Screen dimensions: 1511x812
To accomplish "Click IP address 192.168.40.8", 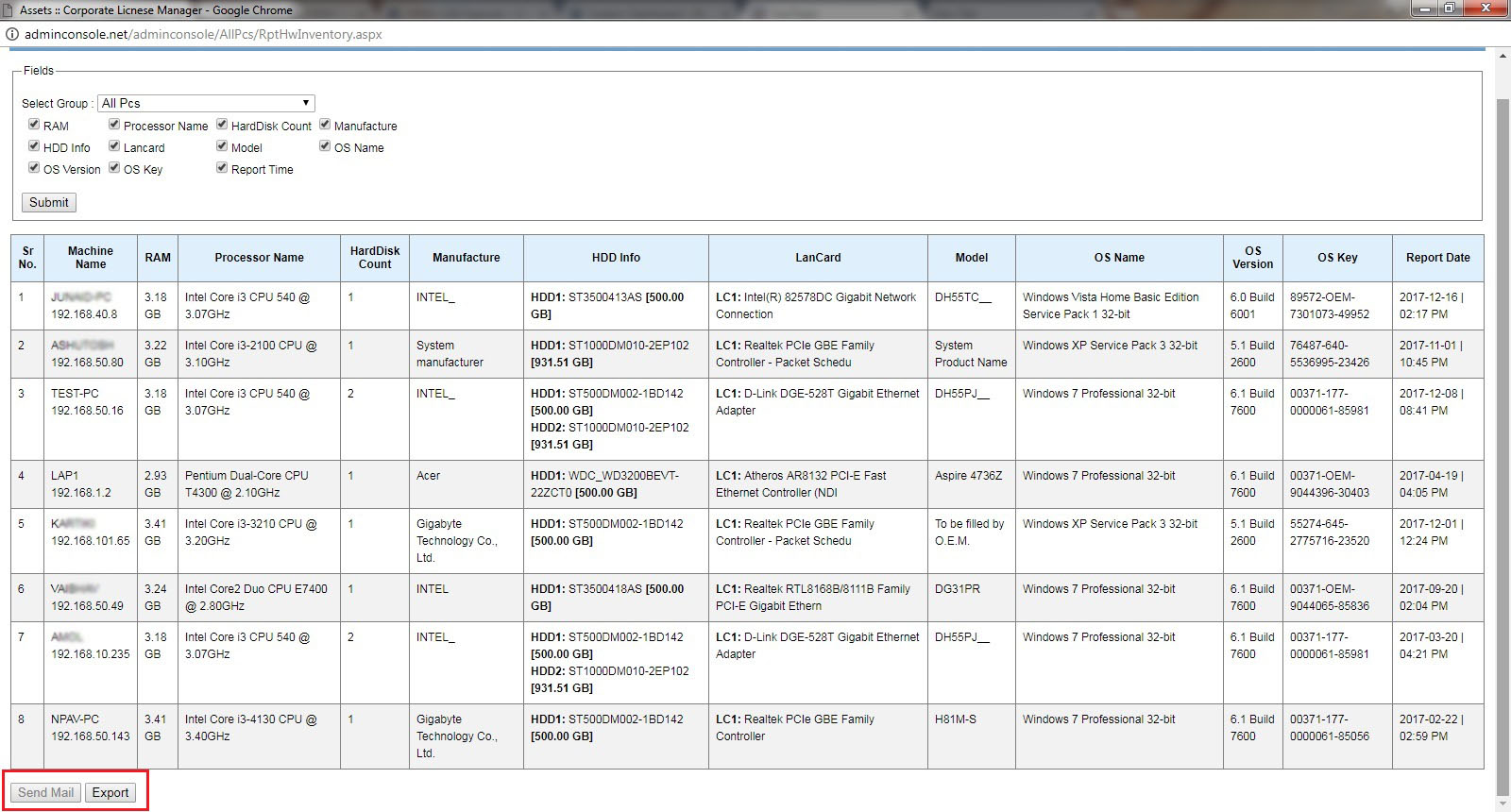I will [x=84, y=314].
